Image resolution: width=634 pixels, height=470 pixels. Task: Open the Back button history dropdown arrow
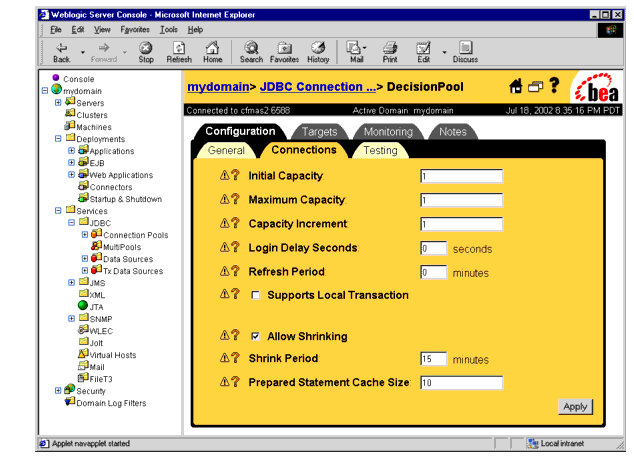point(83,52)
